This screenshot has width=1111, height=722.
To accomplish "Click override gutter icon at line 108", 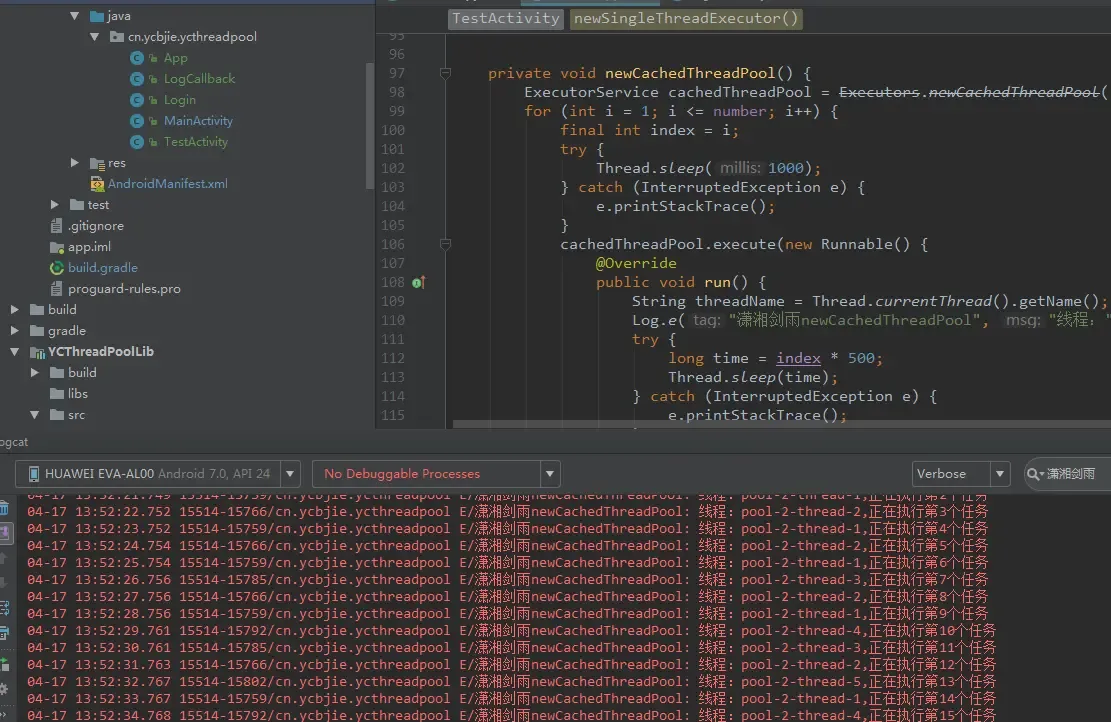I will [x=418, y=283].
